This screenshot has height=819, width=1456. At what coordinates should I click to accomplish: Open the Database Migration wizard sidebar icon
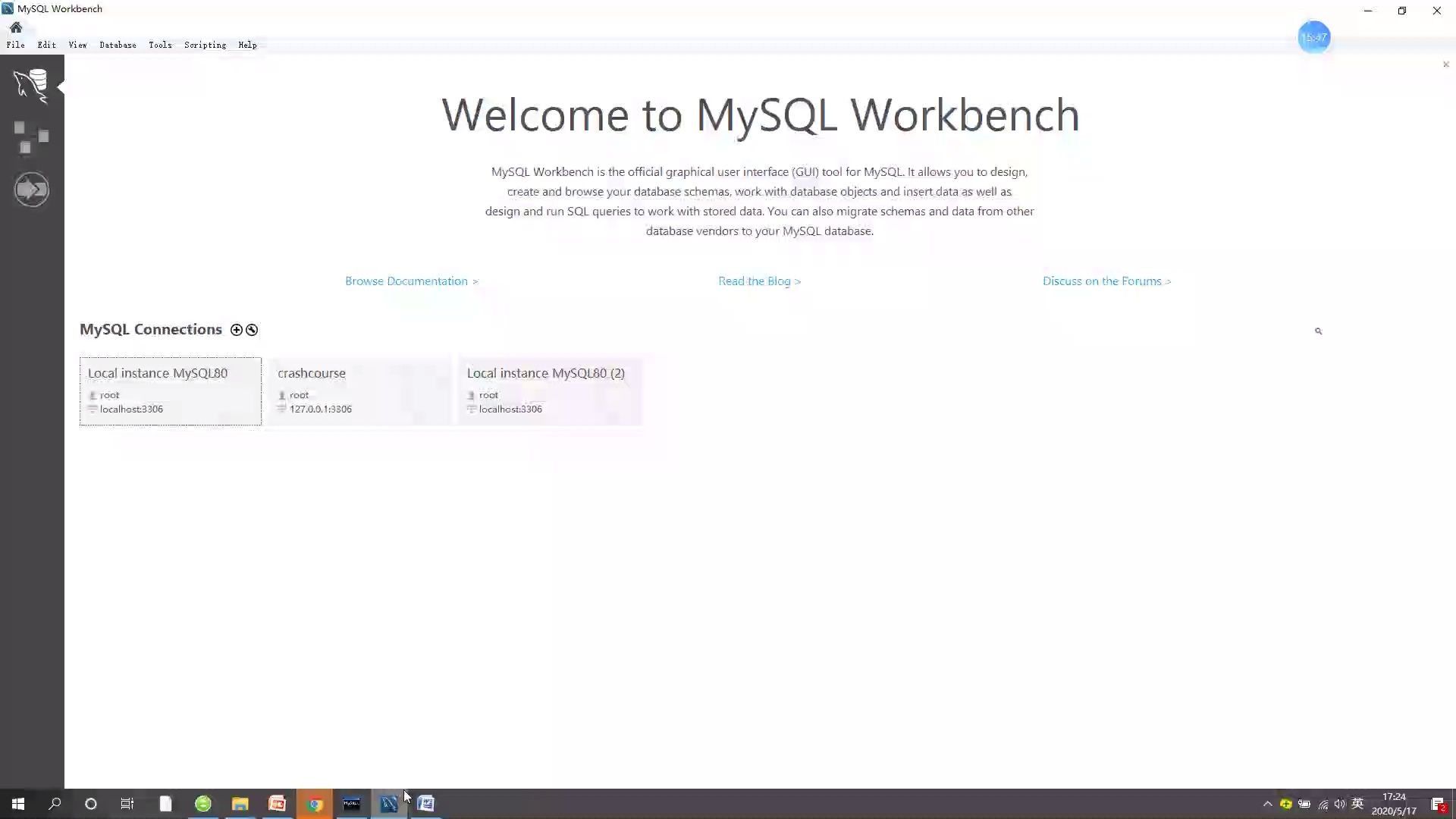click(x=31, y=189)
